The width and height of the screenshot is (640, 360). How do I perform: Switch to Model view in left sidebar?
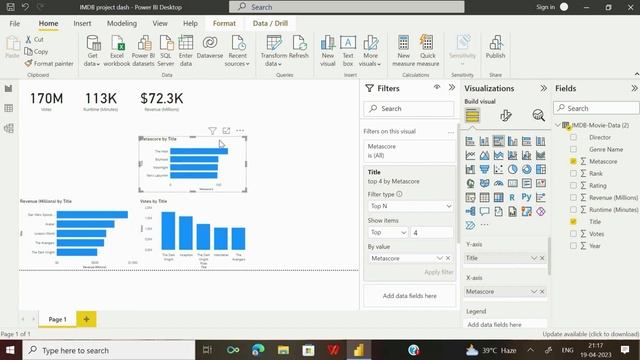9,128
